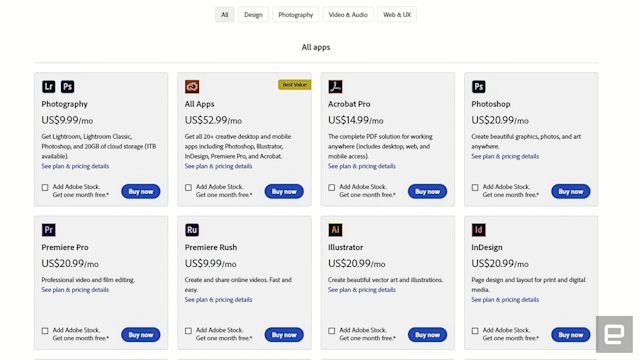
Task: Buy now the All Apps plan
Action: [284, 191]
